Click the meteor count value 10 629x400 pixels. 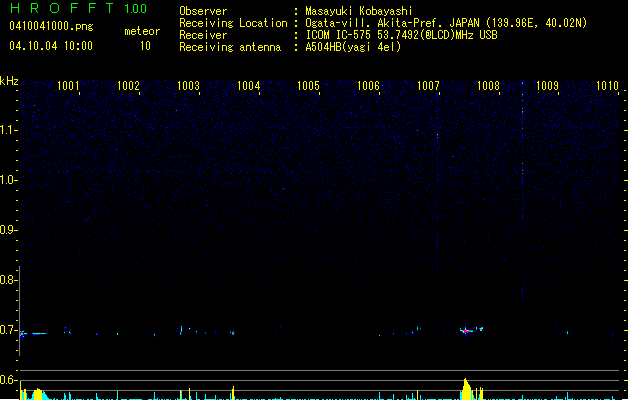145,46
